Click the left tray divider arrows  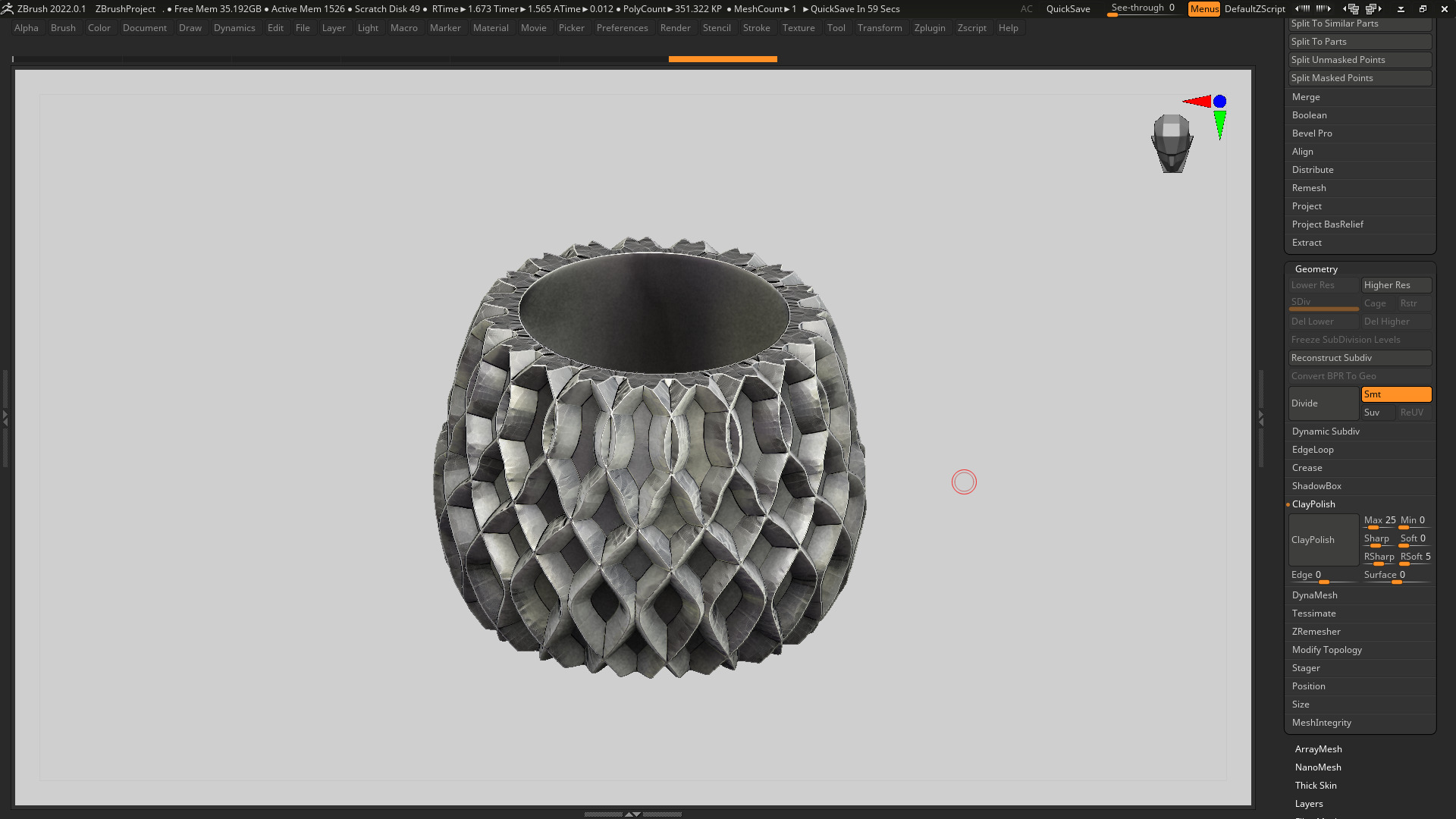(x=5, y=418)
